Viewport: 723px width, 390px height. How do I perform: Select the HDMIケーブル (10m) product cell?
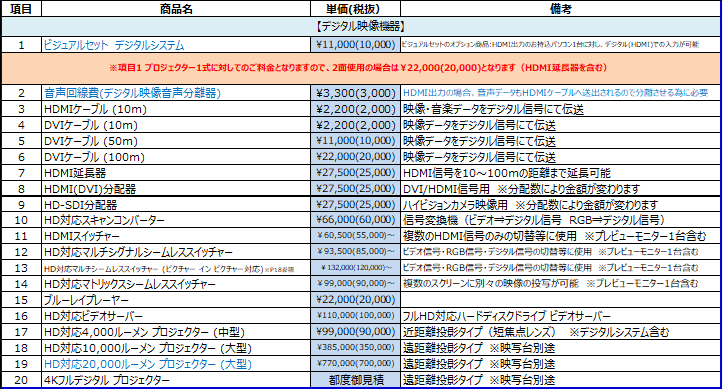pos(176,109)
